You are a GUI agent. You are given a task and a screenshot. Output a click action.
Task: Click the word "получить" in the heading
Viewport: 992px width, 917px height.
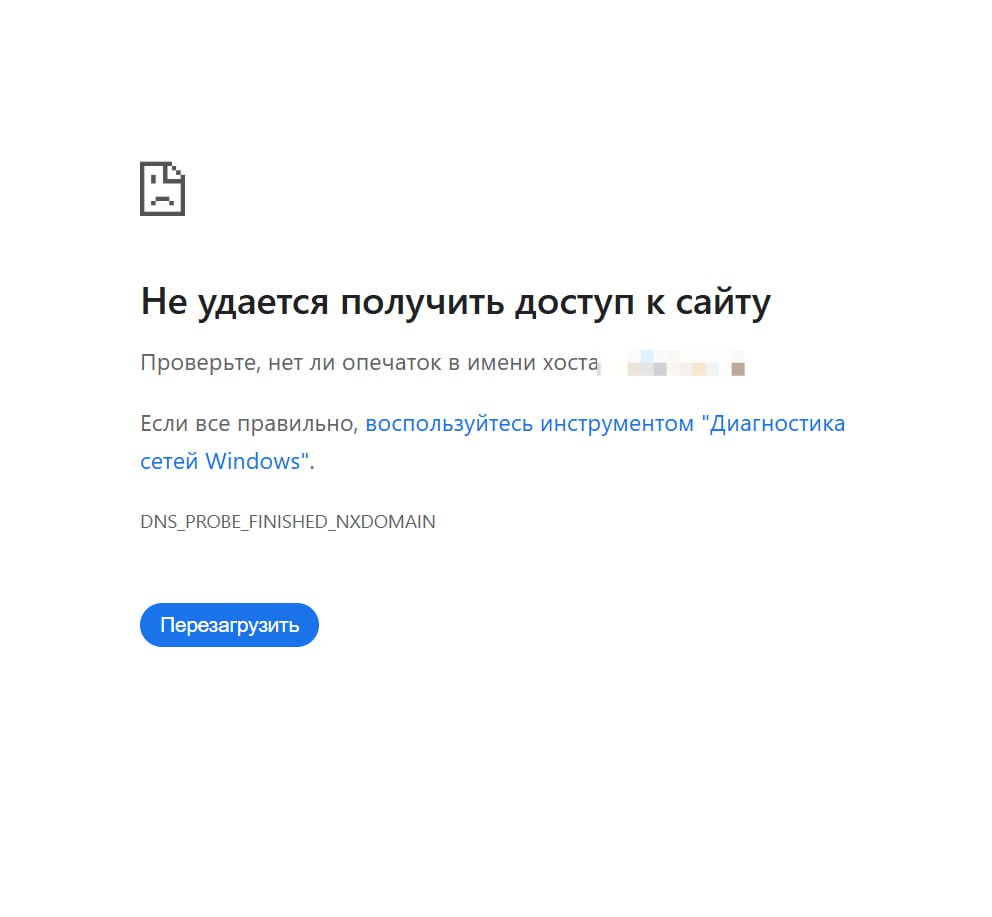(x=422, y=303)
